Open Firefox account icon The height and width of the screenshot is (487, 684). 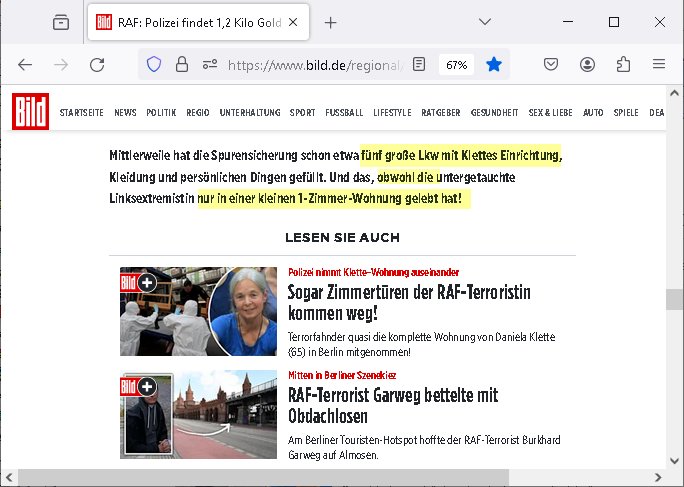point(588,65)
